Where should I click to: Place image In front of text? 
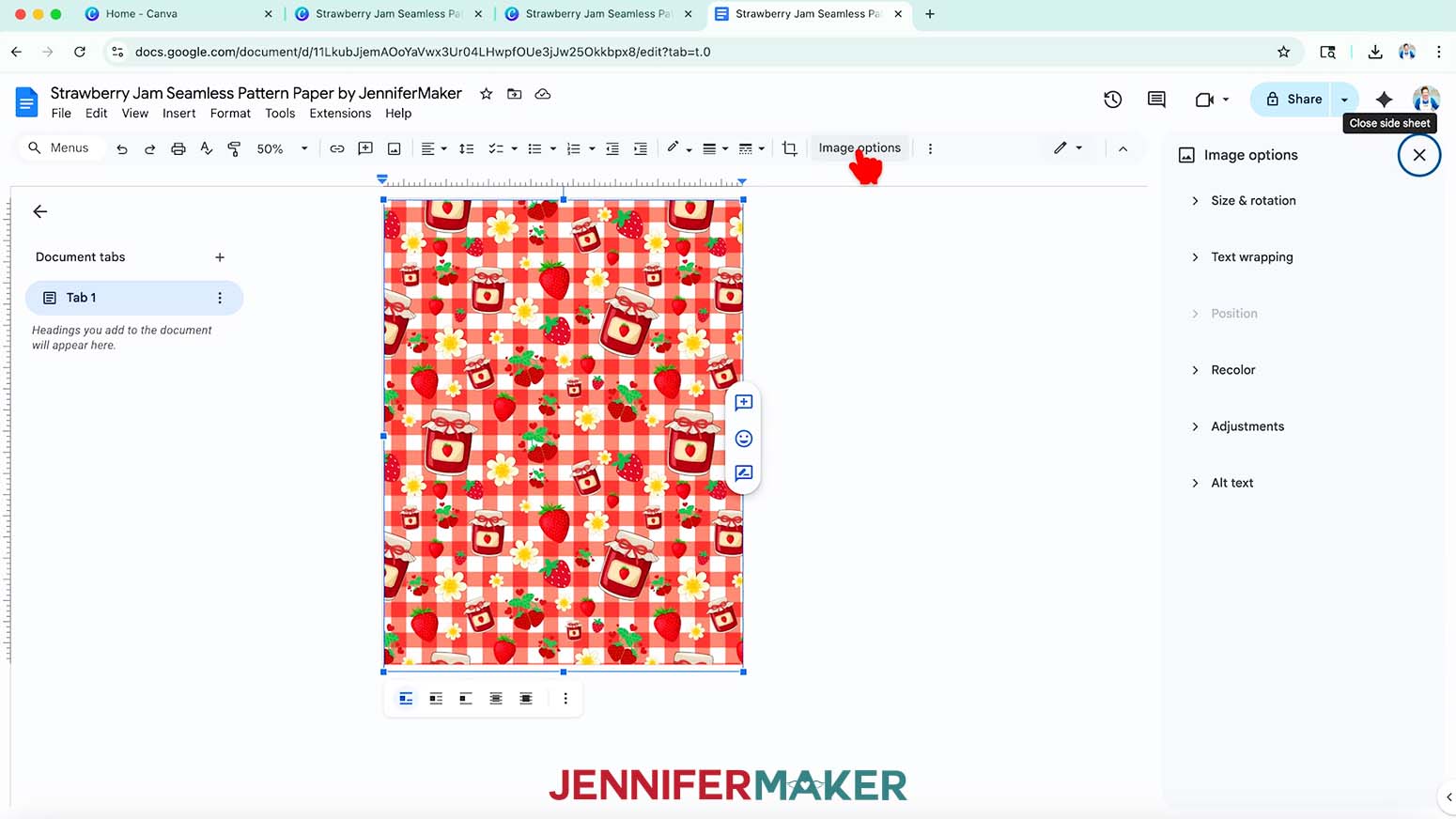coord(526,698)
